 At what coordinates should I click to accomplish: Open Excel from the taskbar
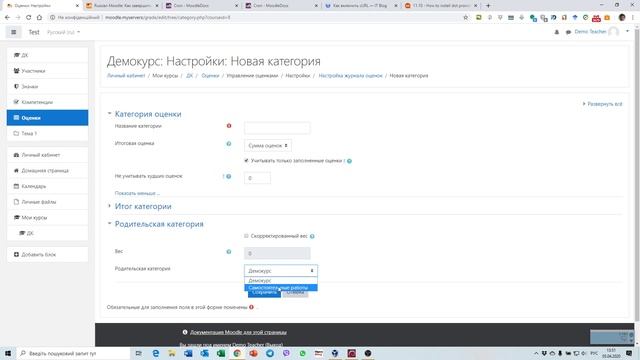pos(221,353)
